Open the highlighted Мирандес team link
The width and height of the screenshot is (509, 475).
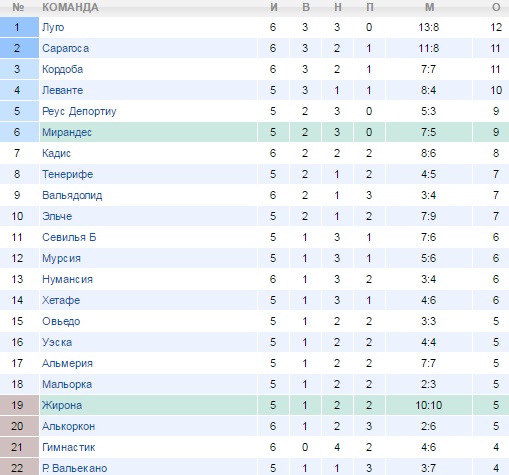67,132
